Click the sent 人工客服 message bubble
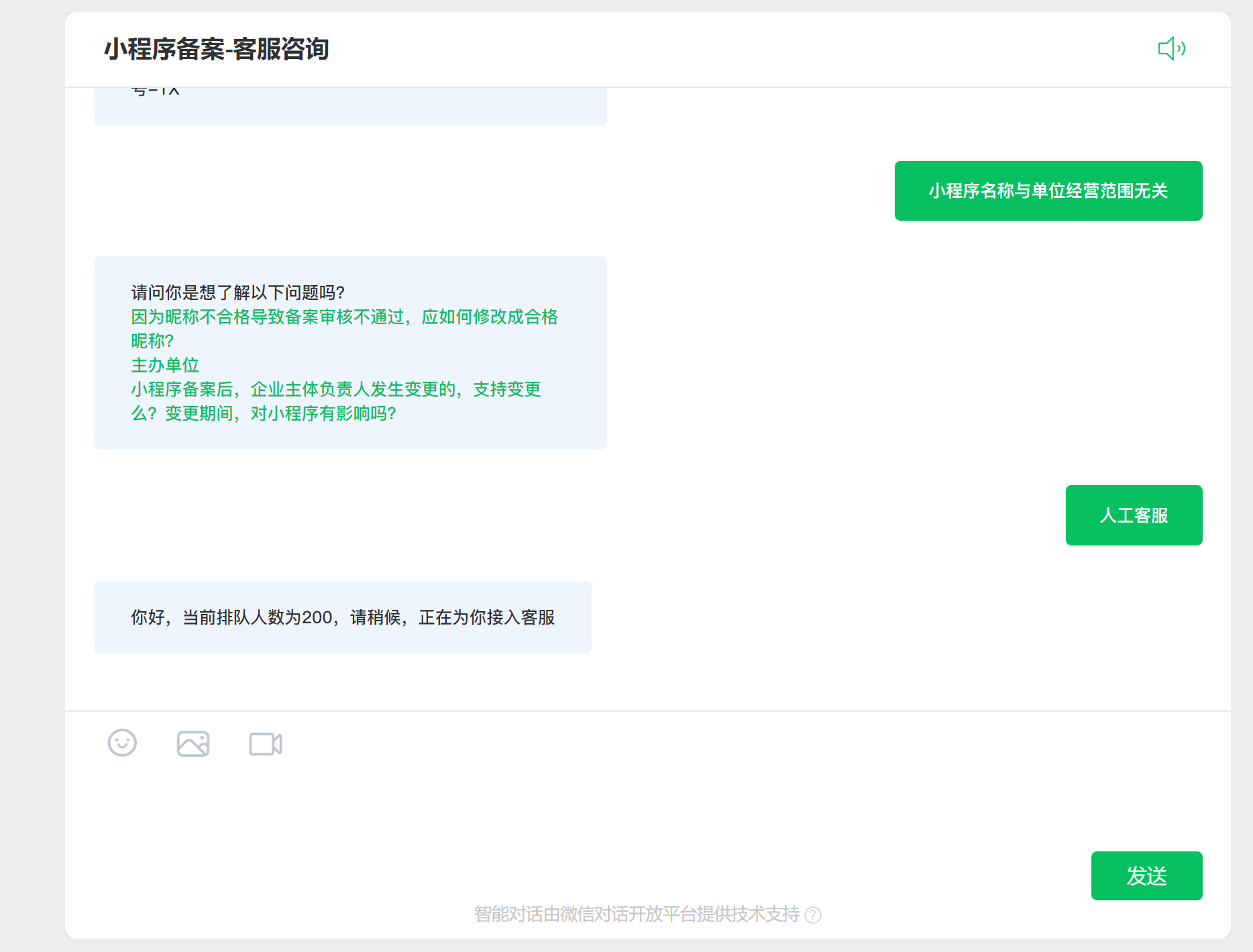 click(1134, 515)
